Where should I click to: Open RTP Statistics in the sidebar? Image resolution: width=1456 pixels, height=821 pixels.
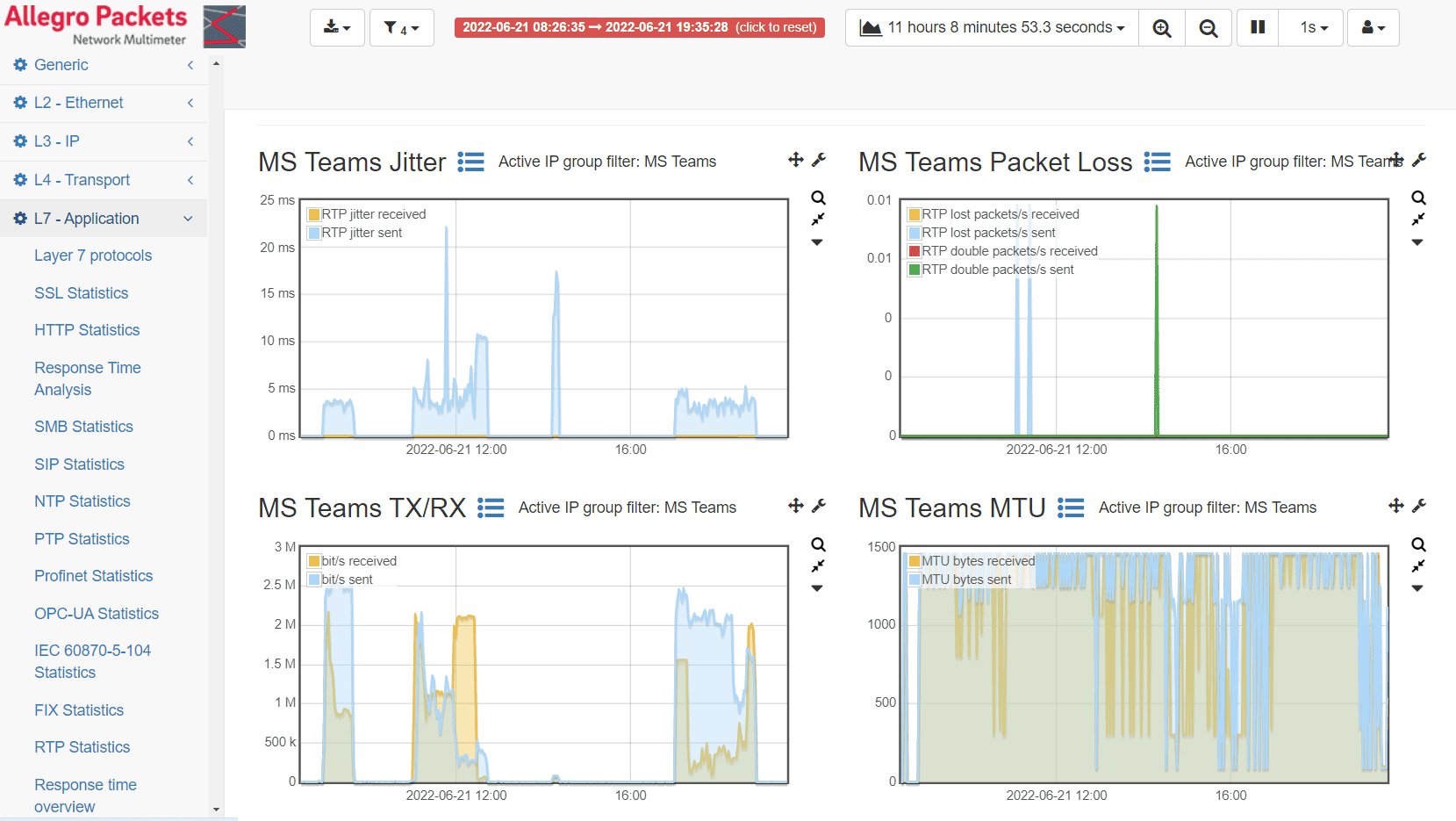click(x=82, y=747)
